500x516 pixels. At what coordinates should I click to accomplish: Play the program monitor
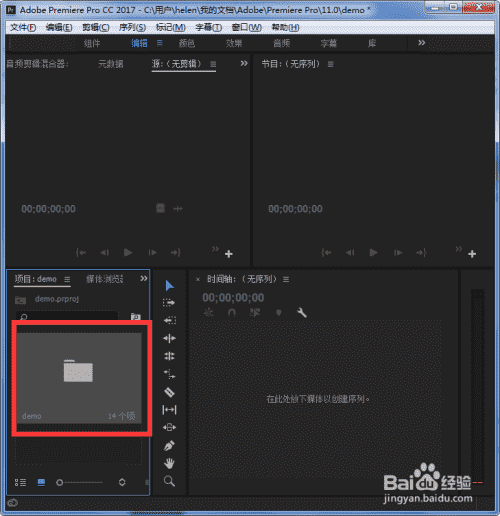[374, 253]
